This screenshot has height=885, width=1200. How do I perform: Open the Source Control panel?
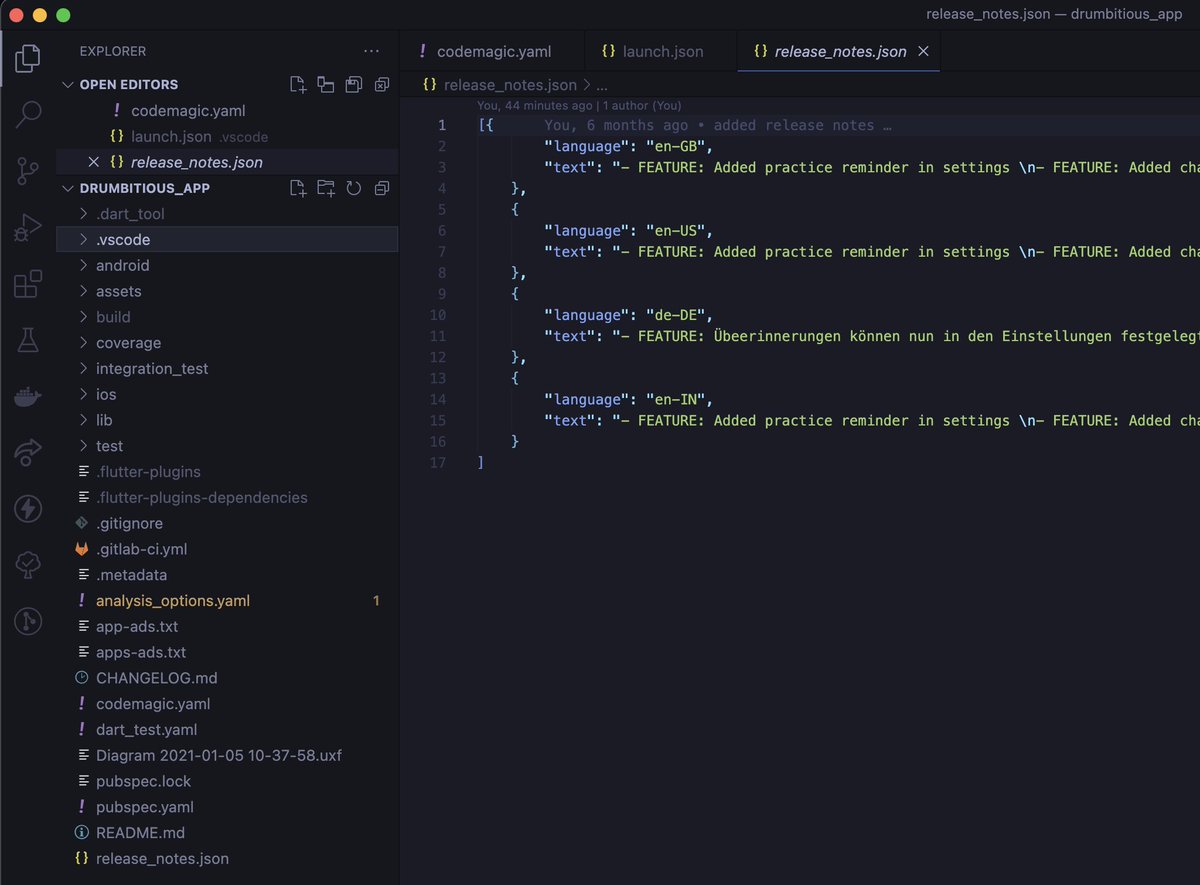point(27,170)
